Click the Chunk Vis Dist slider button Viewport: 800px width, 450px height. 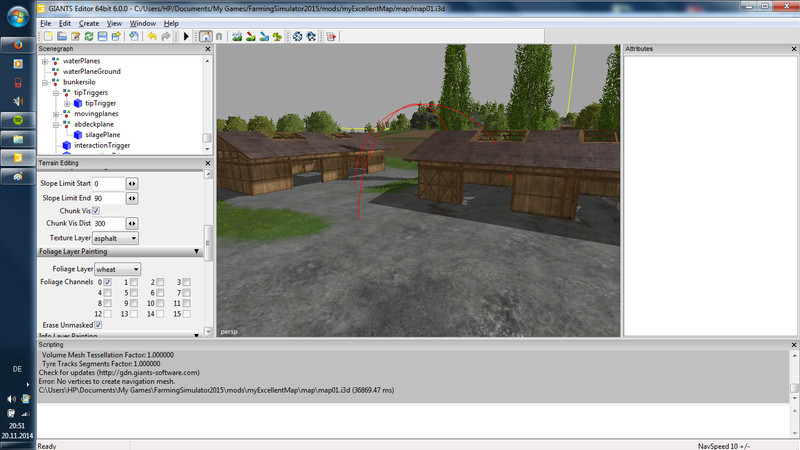(x=132, y=223)
